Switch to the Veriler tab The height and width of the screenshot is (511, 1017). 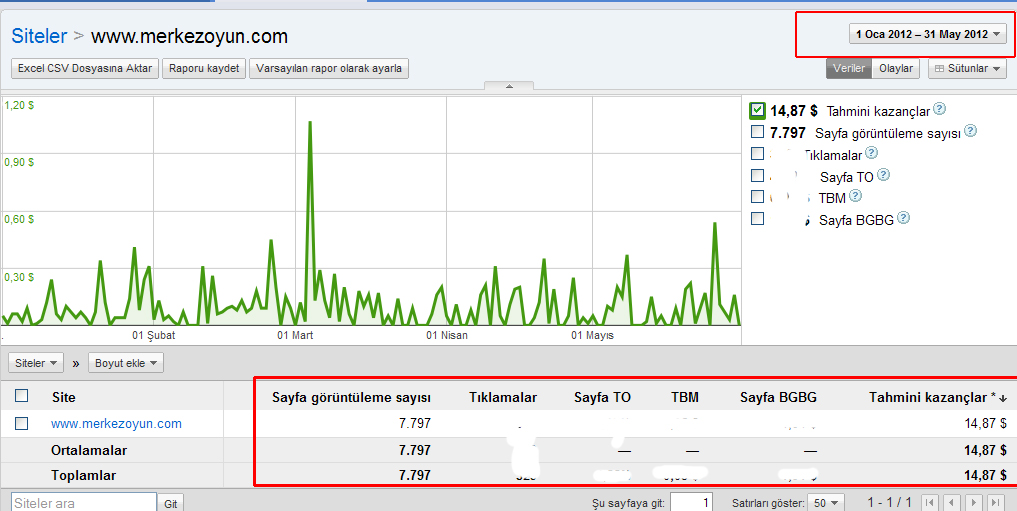[849, 68]
